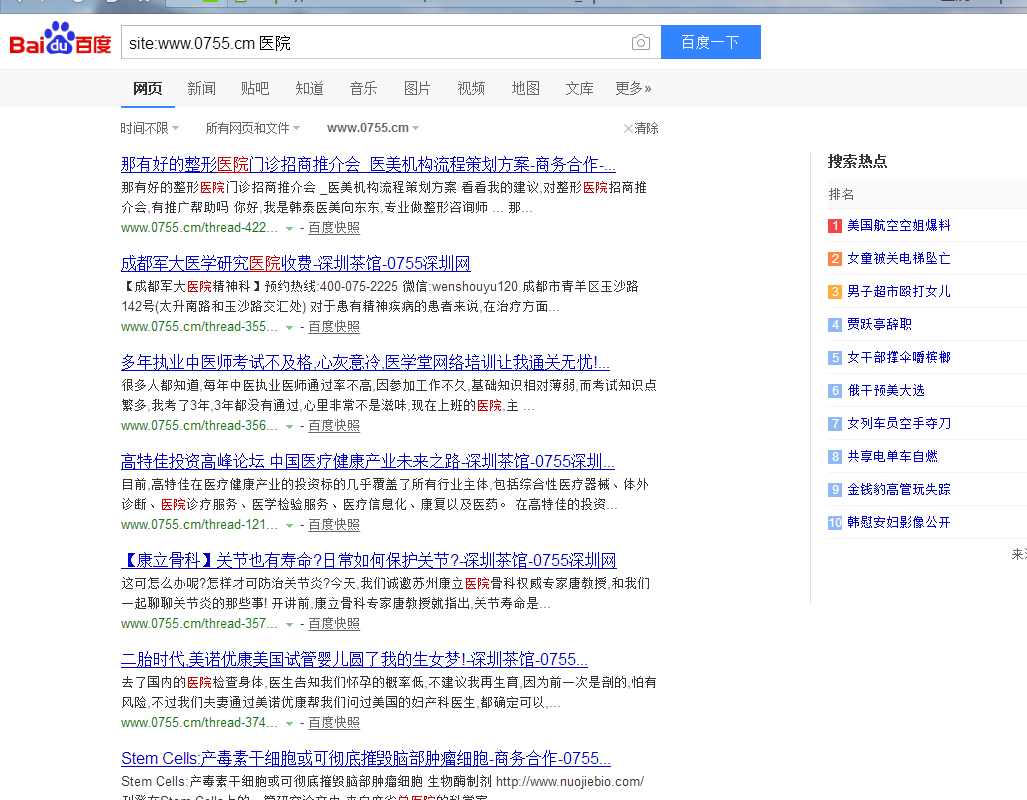Select the 视频 tab
This screenshot has width=1027, height=800.
tap(470, 88)
